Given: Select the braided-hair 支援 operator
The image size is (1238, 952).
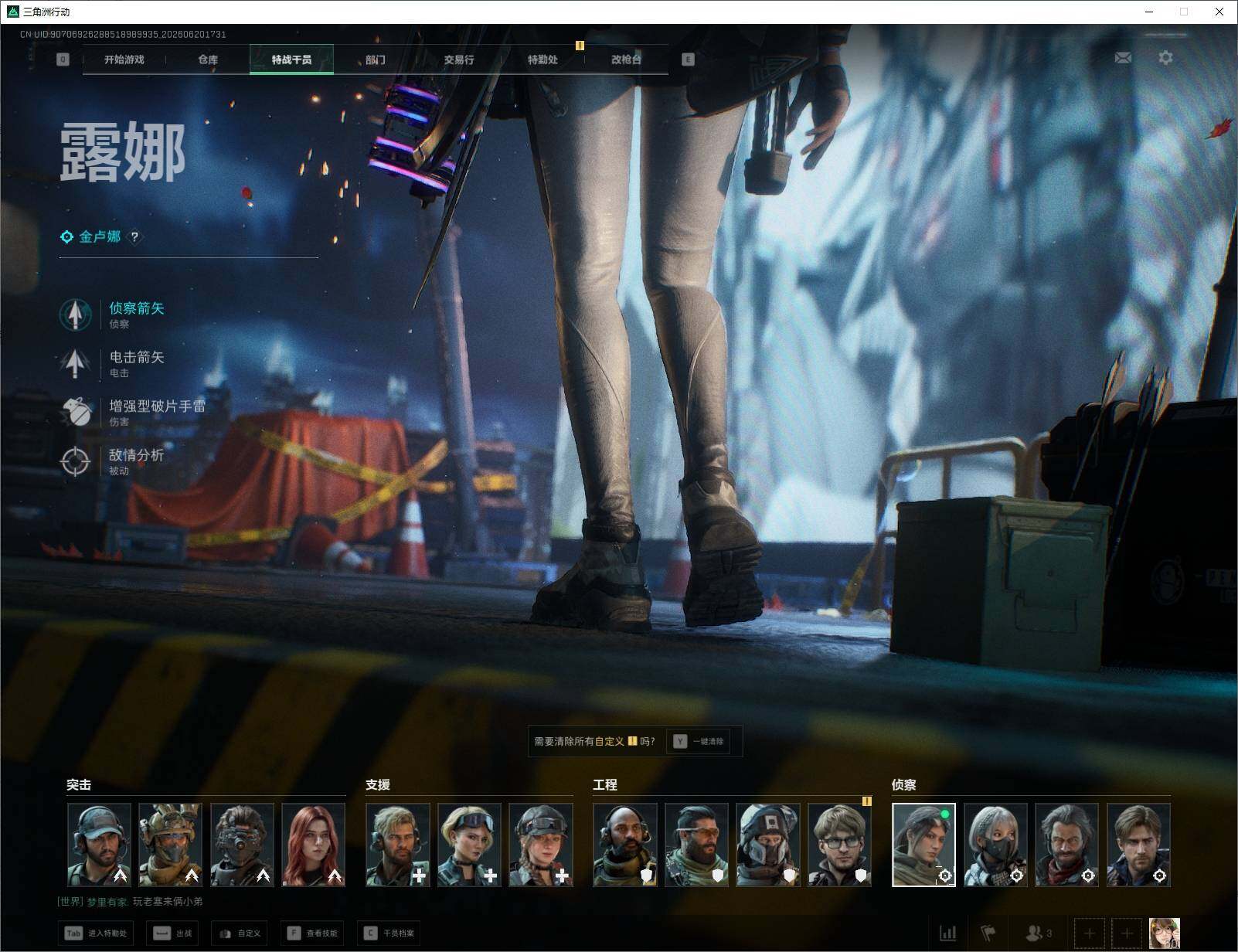Looking at the screenshot, I should tap(541, 845).
